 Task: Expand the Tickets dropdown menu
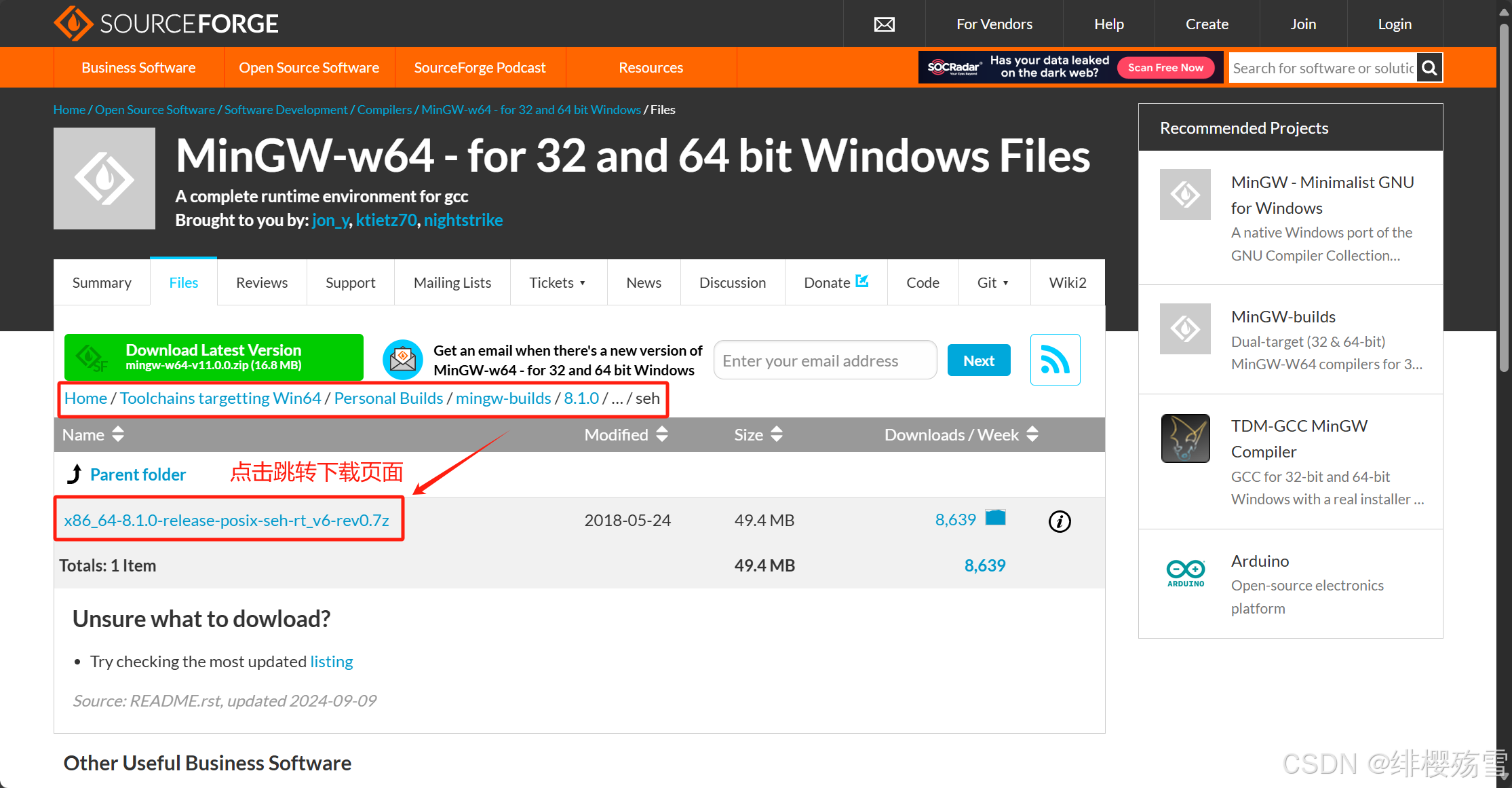click(x=558, y=282)
